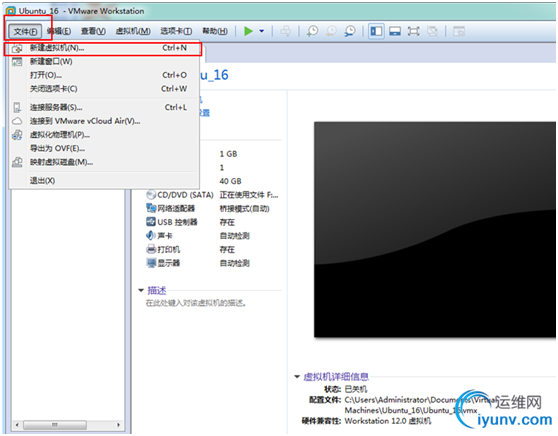This screenshot has height=436, width=558.
Task: Choose 新建窗口(W) menu entry
Action: tap(103, 62)
